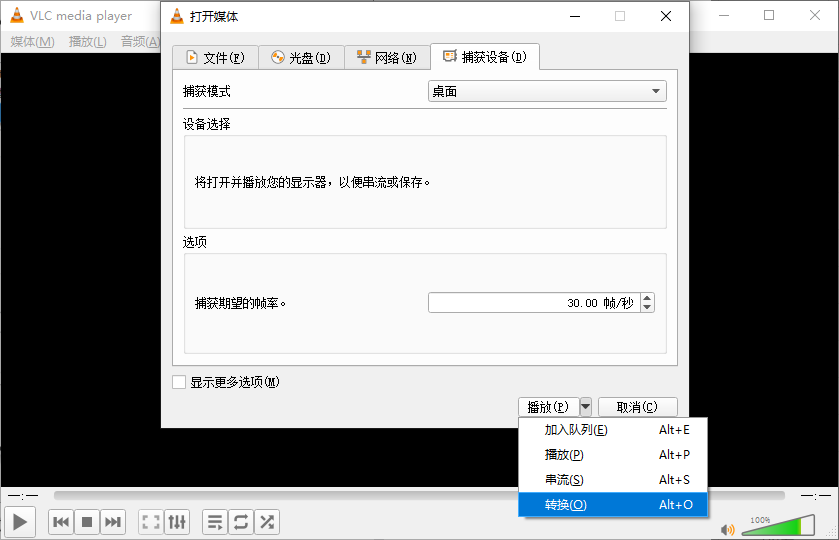Viewport: 839px width, 540px height.
Task: Toggle loop playback mode
Action: [x=241, y=522]
